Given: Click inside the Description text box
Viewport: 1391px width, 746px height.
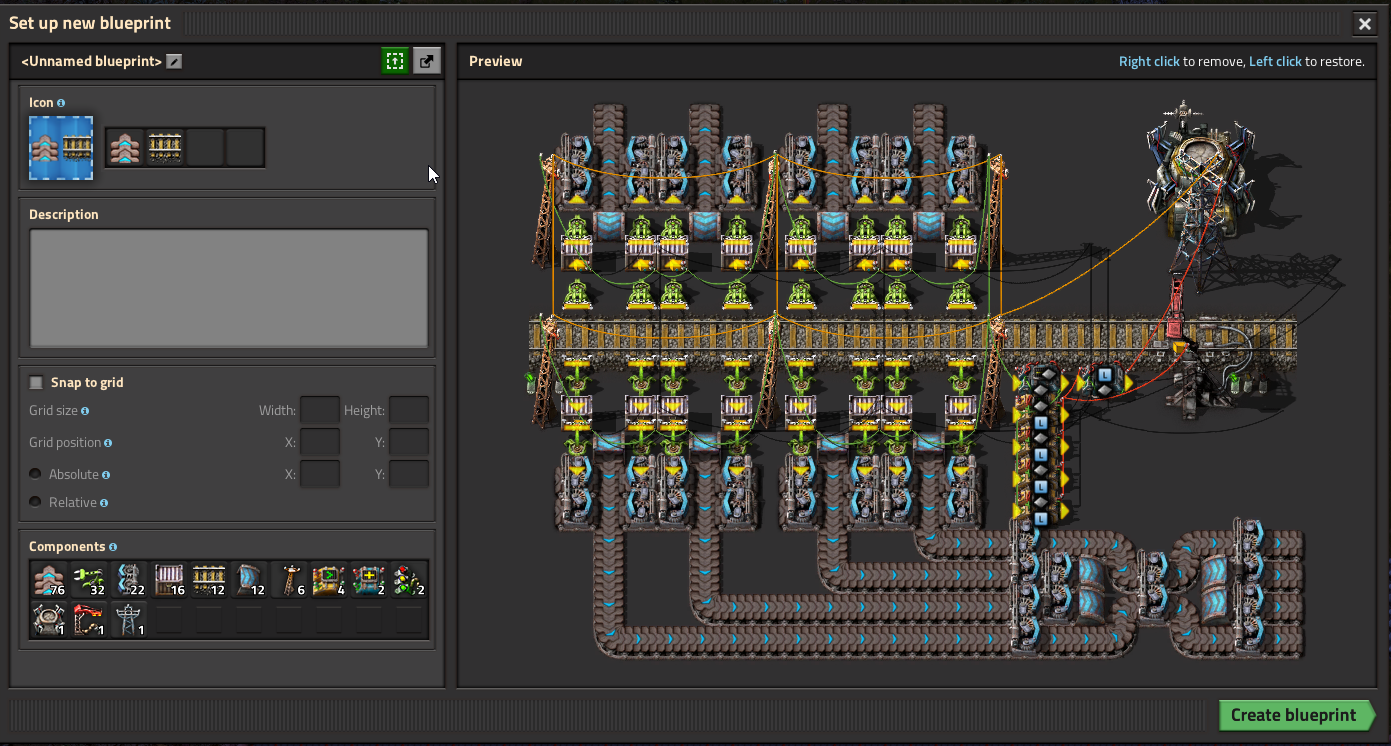Looking at the screenshot, I should point(228,288).
